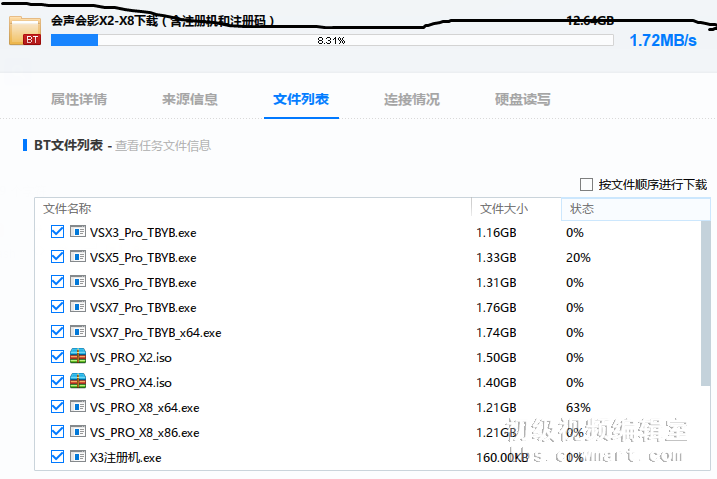Viewport: 717px width, 479px height.
Task: Select the 文件列表 tab
Action: click(301, 99)
